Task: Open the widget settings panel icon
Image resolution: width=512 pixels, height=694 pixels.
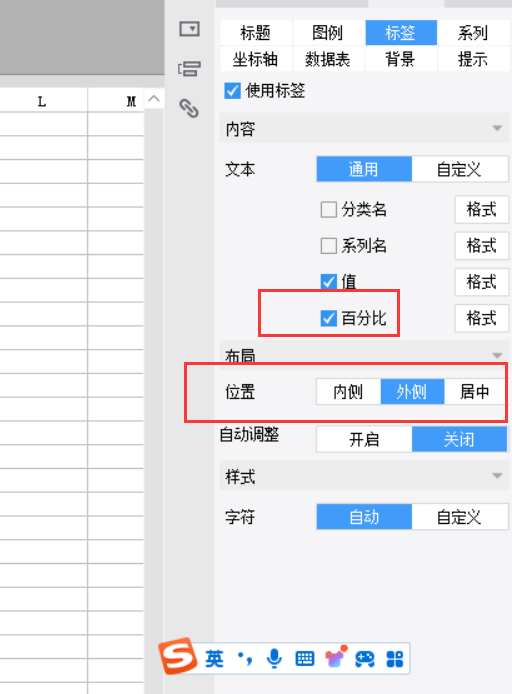Action: (189, 29)
